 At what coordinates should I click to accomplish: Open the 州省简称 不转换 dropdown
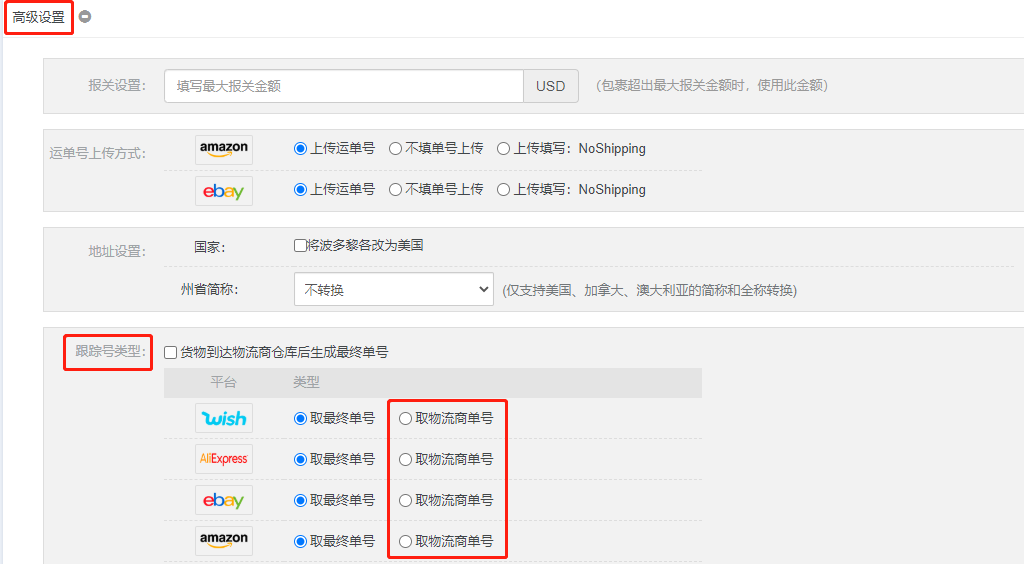click(x=394, y=289)
